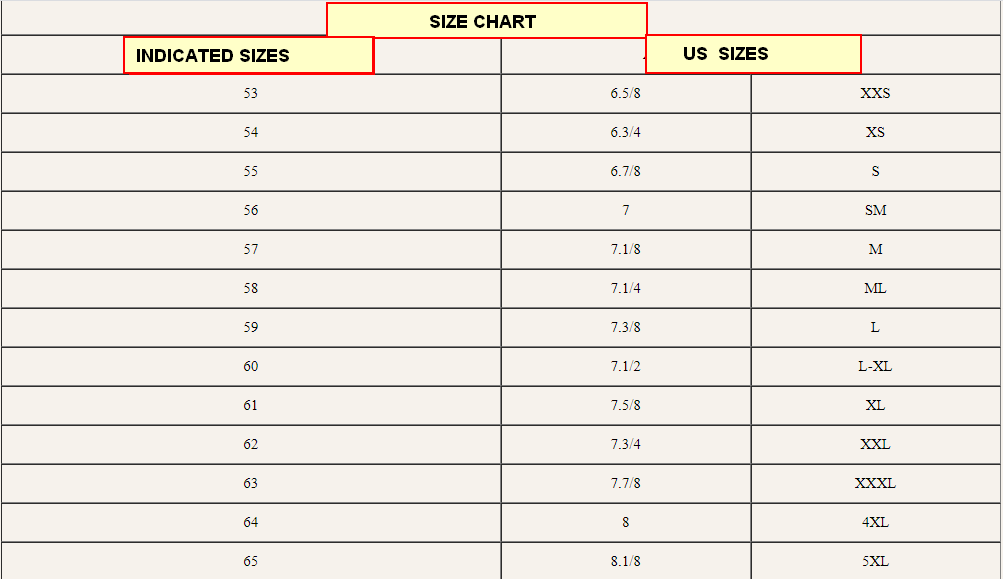Click the XXS size label cell
This screenshot has width=1003, height=579.
click(x=875, y=94)
